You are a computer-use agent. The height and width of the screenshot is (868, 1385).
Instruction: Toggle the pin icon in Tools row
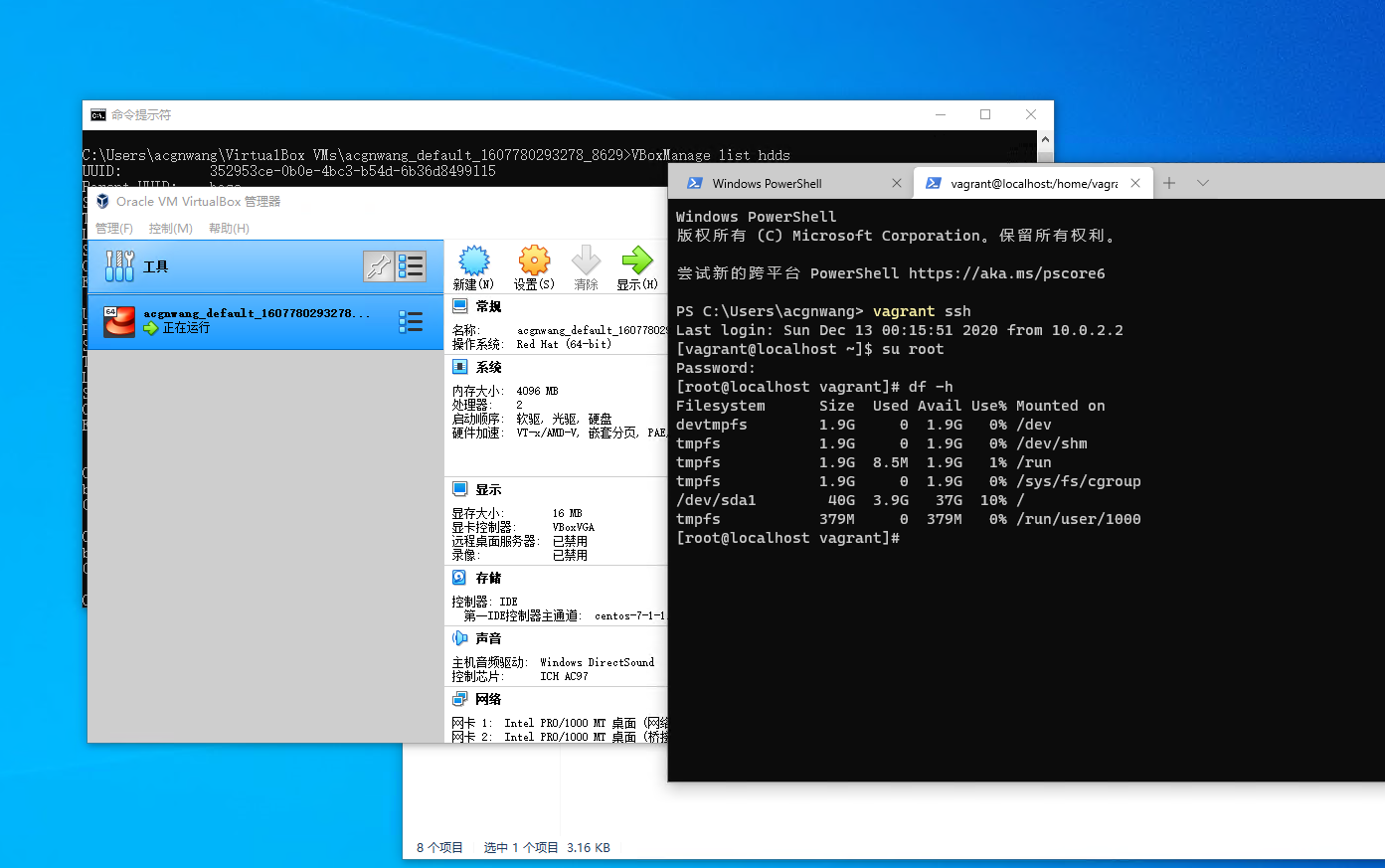pyautogui.click(x=379, y=265)
